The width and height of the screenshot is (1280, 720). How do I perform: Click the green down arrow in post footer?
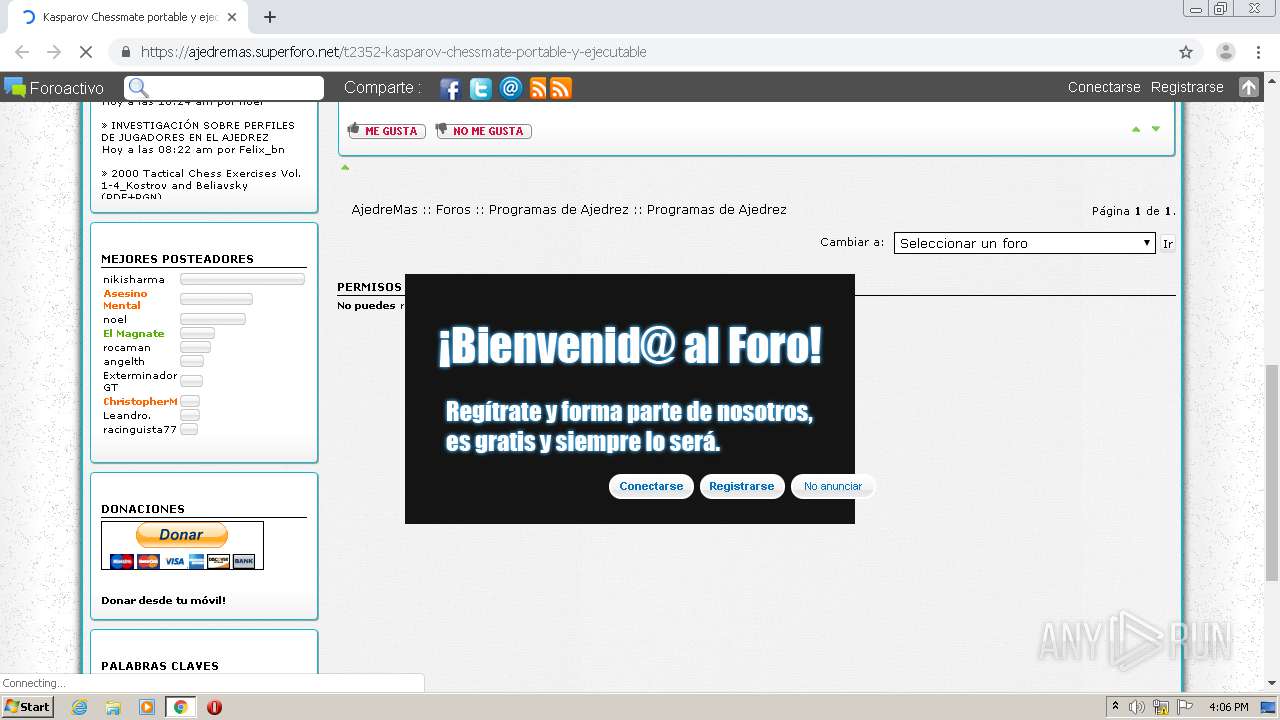click(1156, 129)
